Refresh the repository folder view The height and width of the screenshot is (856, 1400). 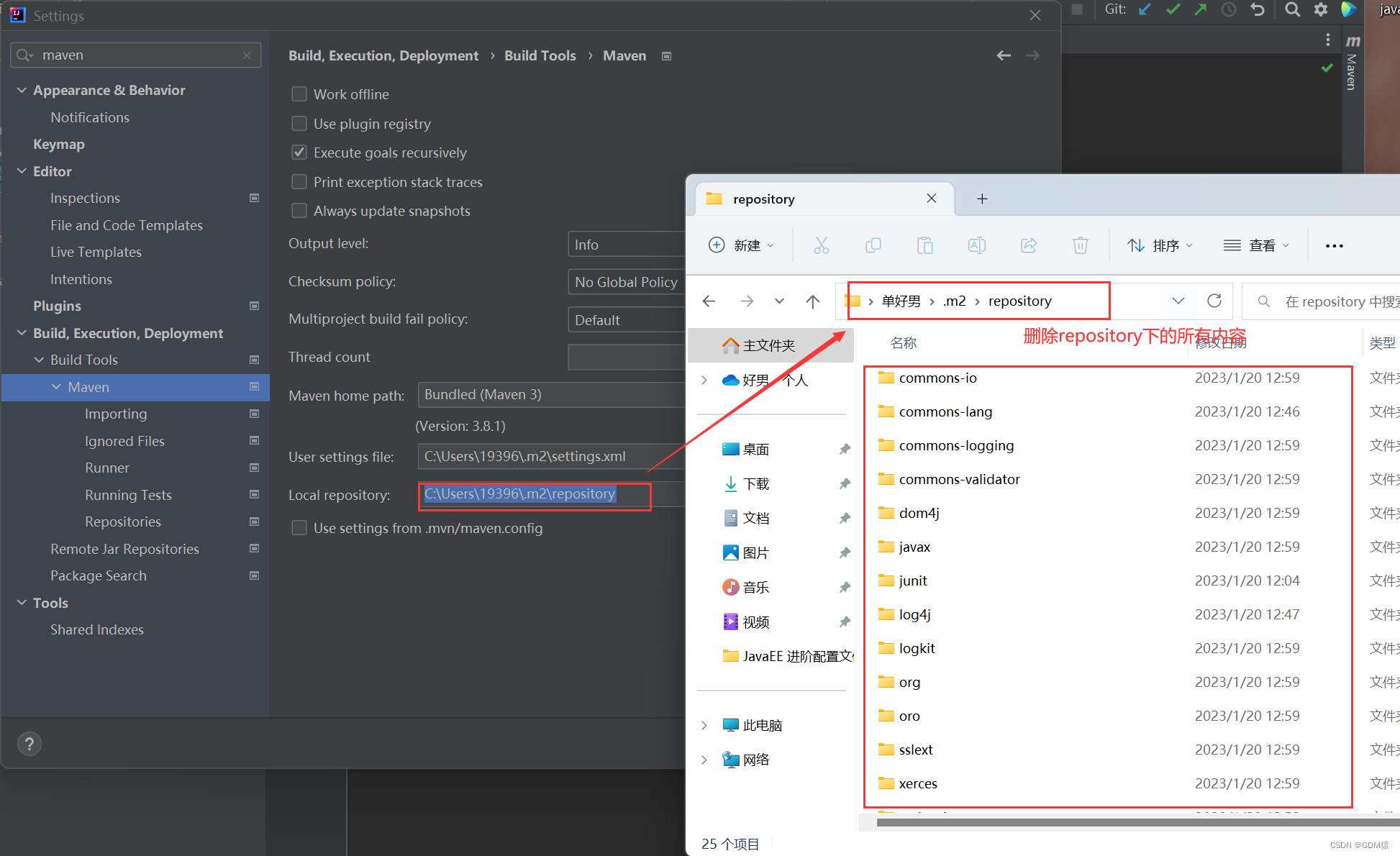(1214, 301)
